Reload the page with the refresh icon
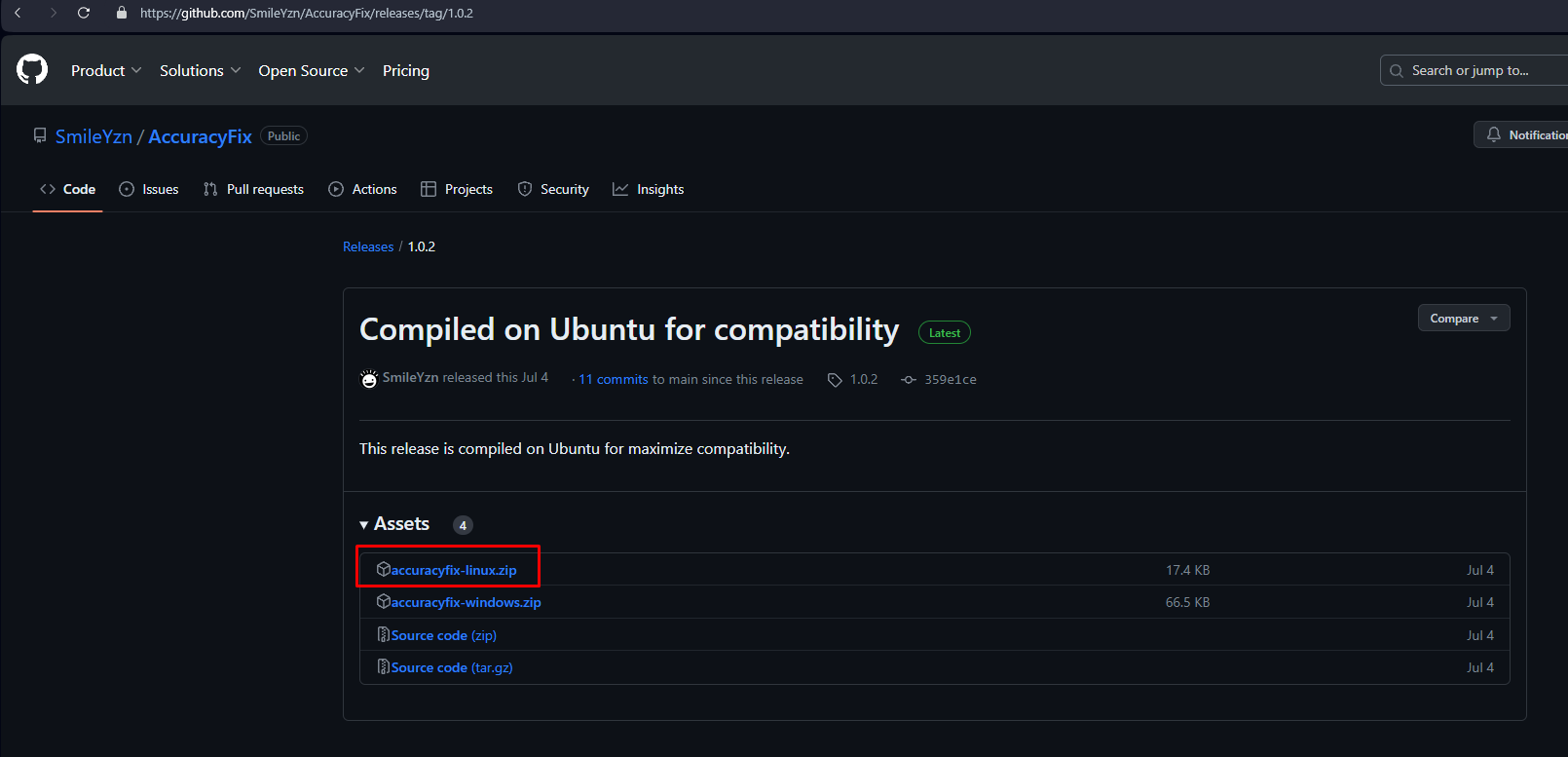Viewport: 1568px width, 757px height. tap(84, 13)
